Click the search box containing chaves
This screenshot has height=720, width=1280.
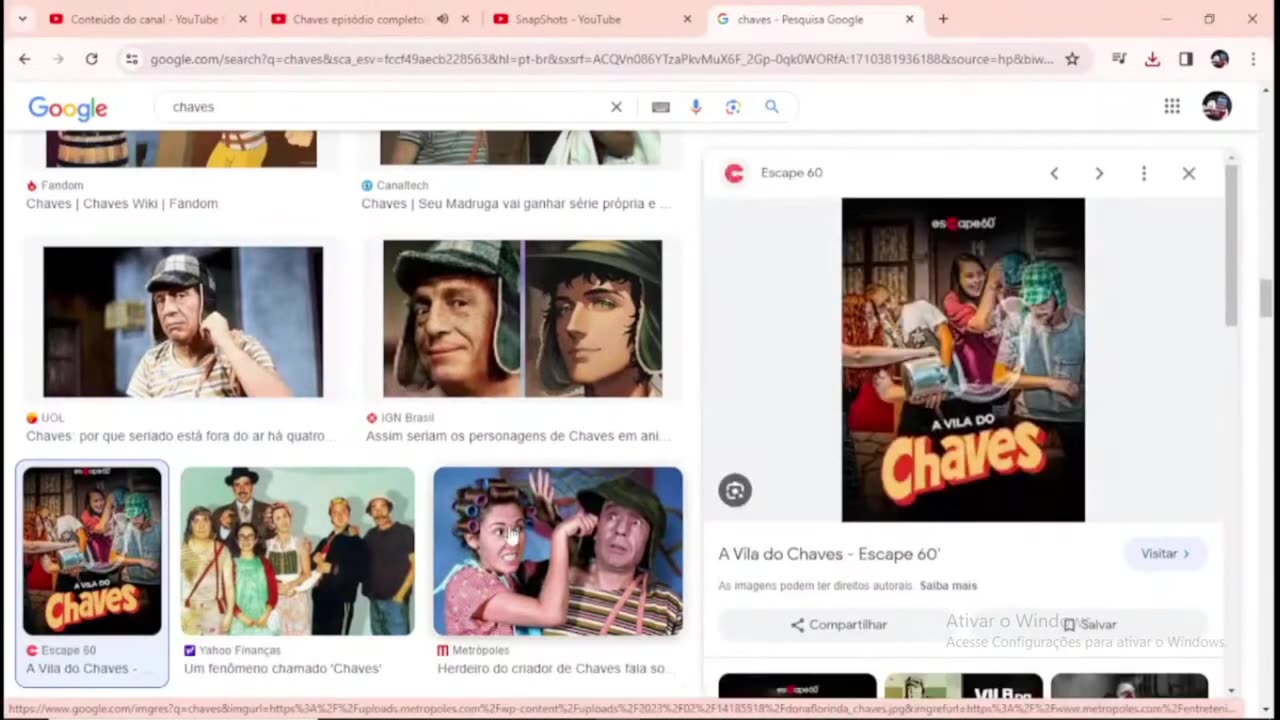click(385, 107)
